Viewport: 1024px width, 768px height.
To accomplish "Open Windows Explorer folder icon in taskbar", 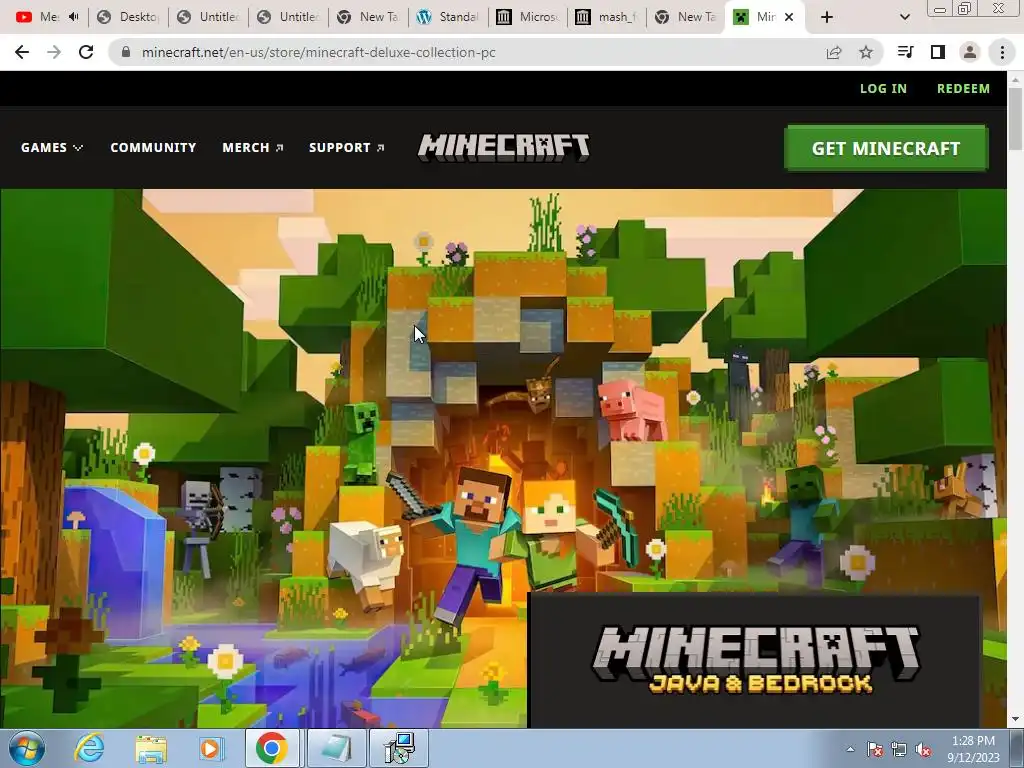I will point(151,748).
